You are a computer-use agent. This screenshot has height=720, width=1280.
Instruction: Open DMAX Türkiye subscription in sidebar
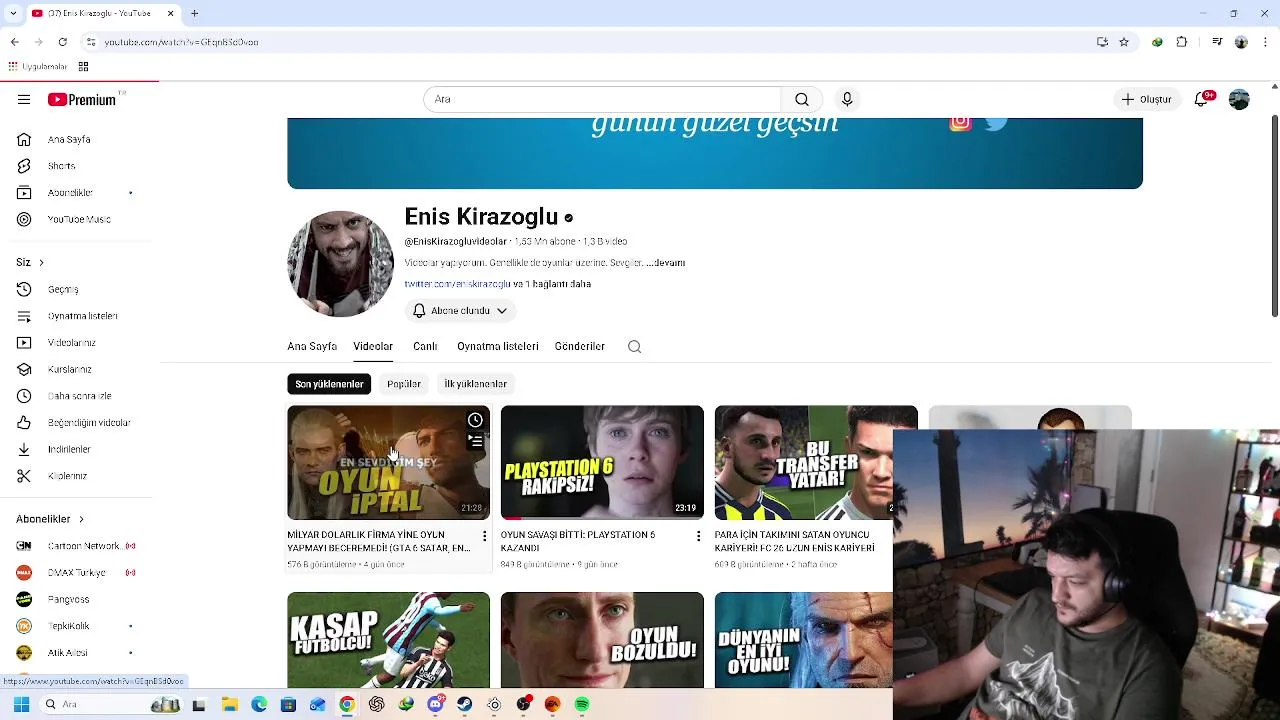(x=80, y=573)
